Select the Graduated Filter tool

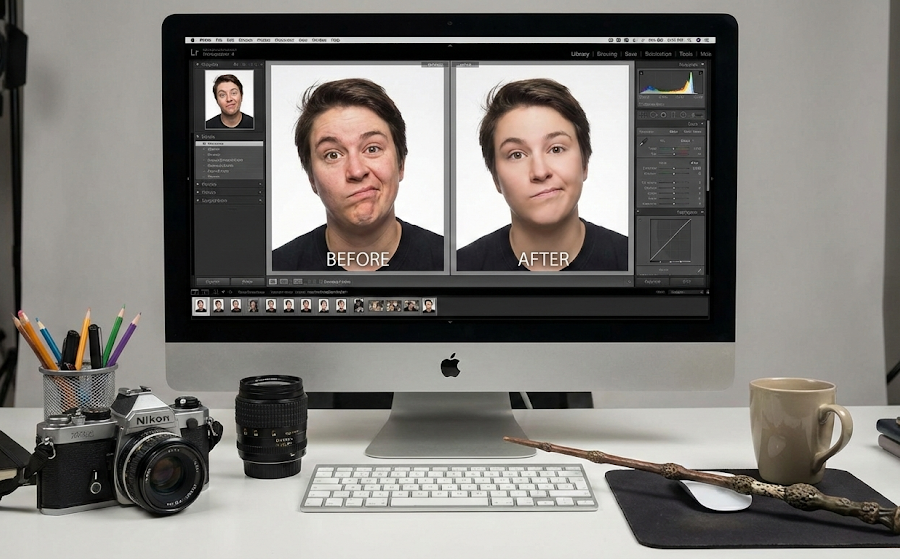[673, 115]
